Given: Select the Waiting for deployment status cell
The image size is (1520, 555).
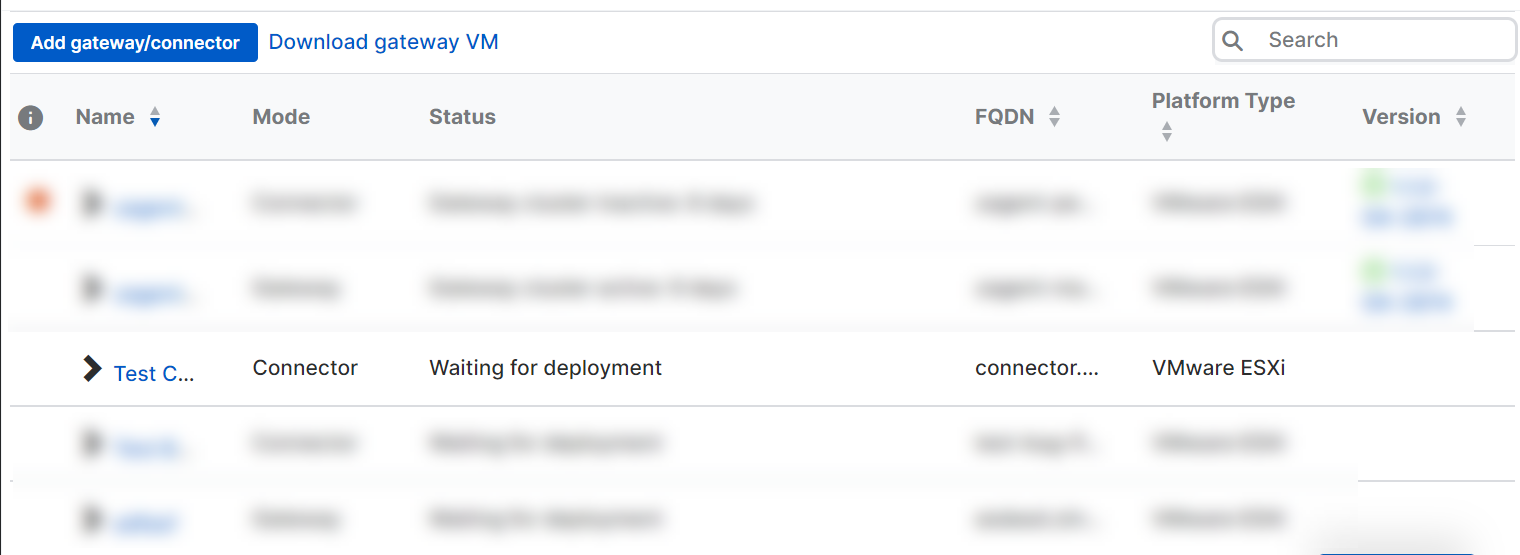Looking at the screenshot, I should (545, 368).
